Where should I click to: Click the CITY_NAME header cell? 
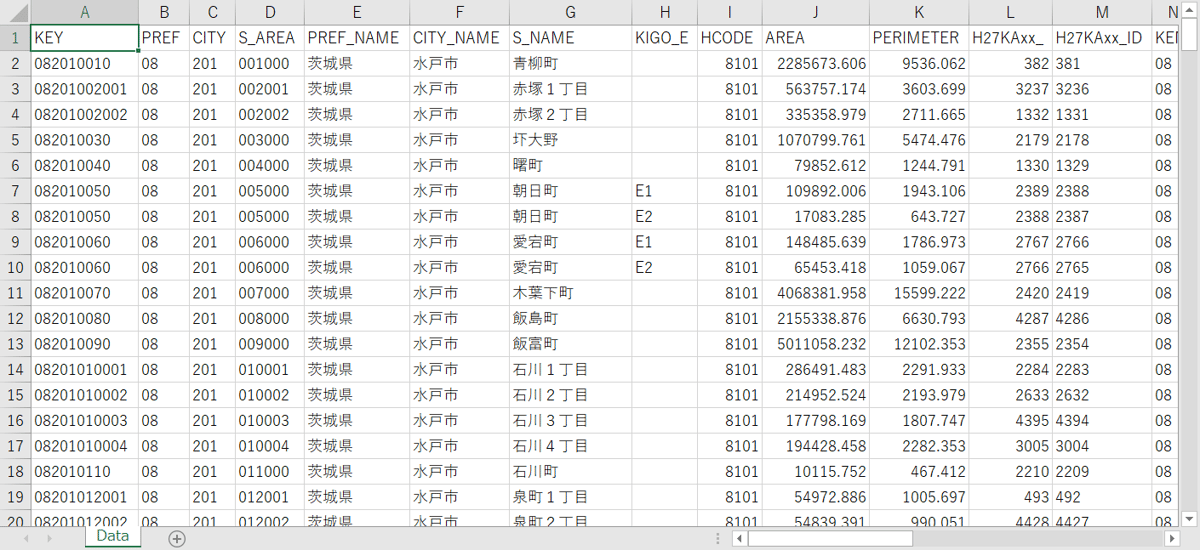(458, 38)
